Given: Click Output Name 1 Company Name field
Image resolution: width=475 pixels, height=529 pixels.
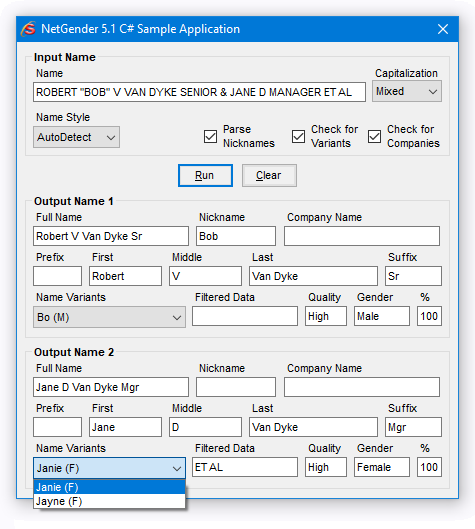Looking at the screenshot, I should point(362,236).
